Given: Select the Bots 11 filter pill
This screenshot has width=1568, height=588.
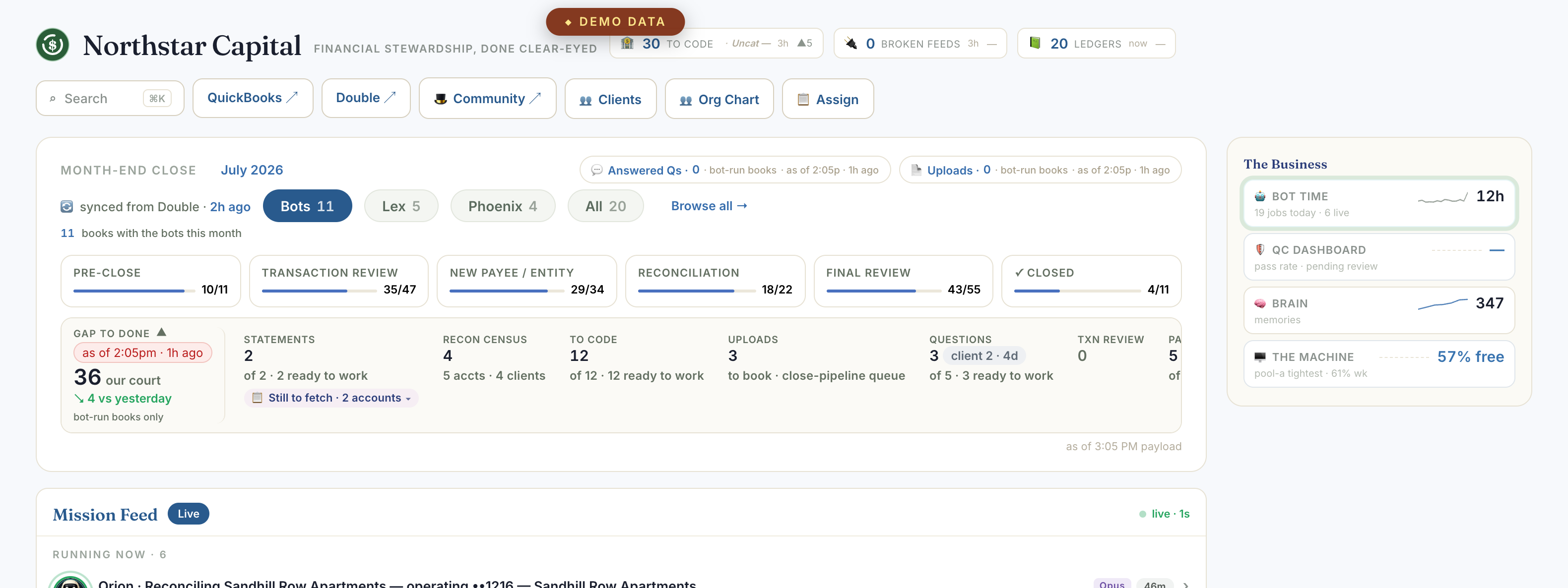Looking at the screenshot, I should coord(307,206).
